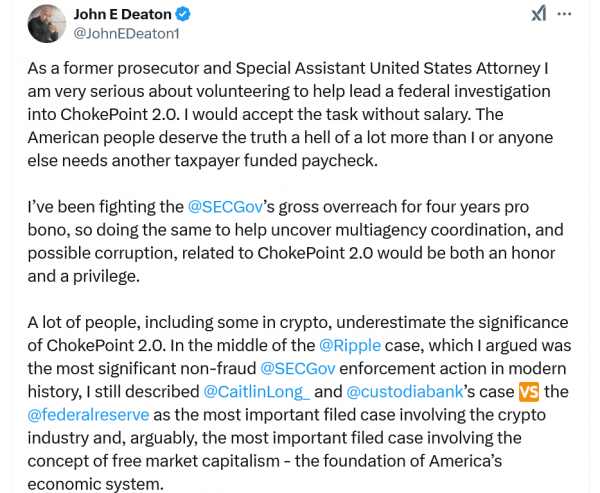Screen dimensions: 600x493
Task: Click John E Deaton's profile picture
Action: [x=47, y=24]
